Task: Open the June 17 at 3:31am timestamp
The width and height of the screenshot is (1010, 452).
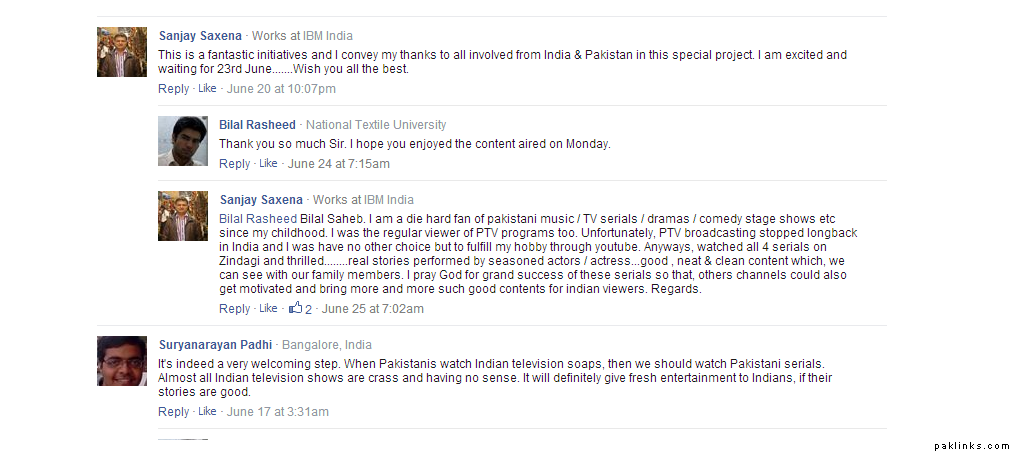Action: tap(277, 412)
